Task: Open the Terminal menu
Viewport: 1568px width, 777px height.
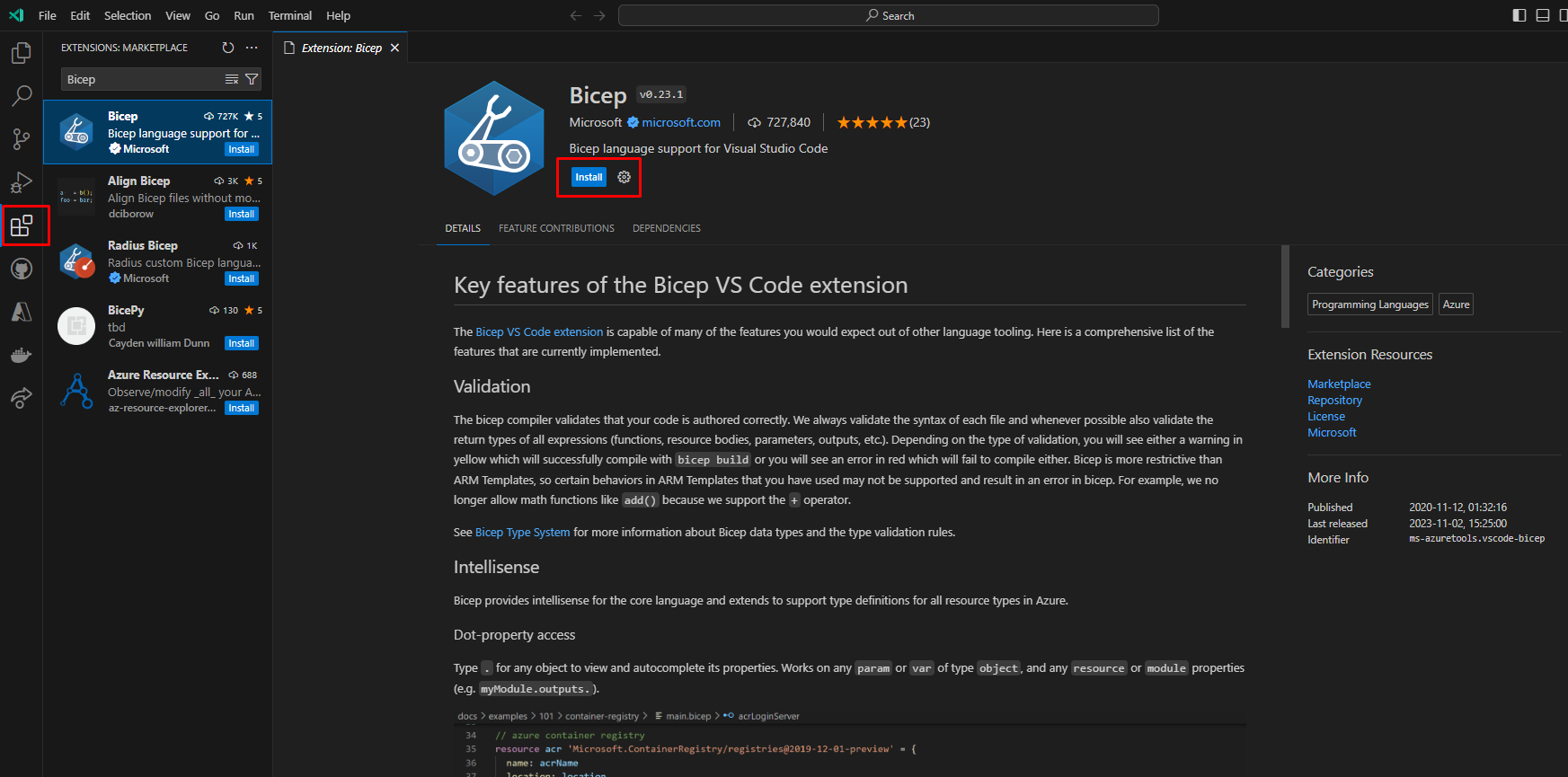Action: tap(290, 15)
